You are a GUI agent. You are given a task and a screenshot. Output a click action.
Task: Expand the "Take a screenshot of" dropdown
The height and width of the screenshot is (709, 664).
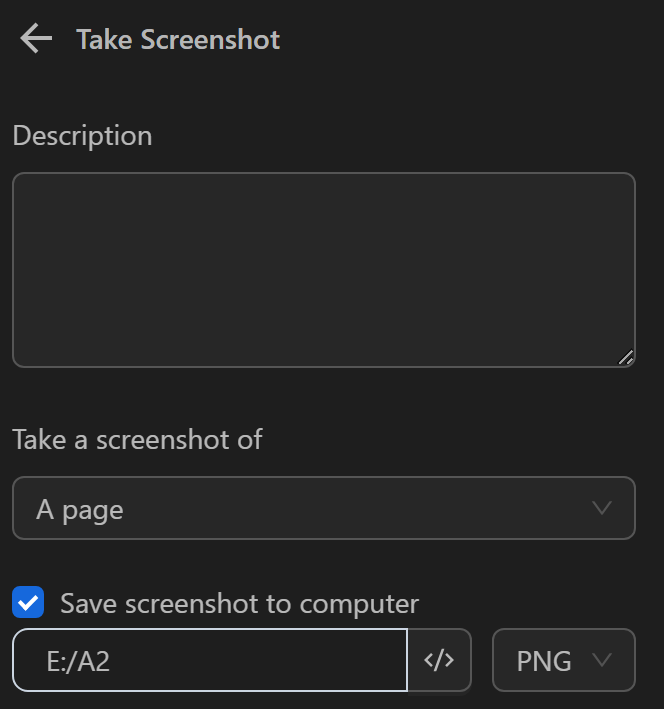coord(323,509)
